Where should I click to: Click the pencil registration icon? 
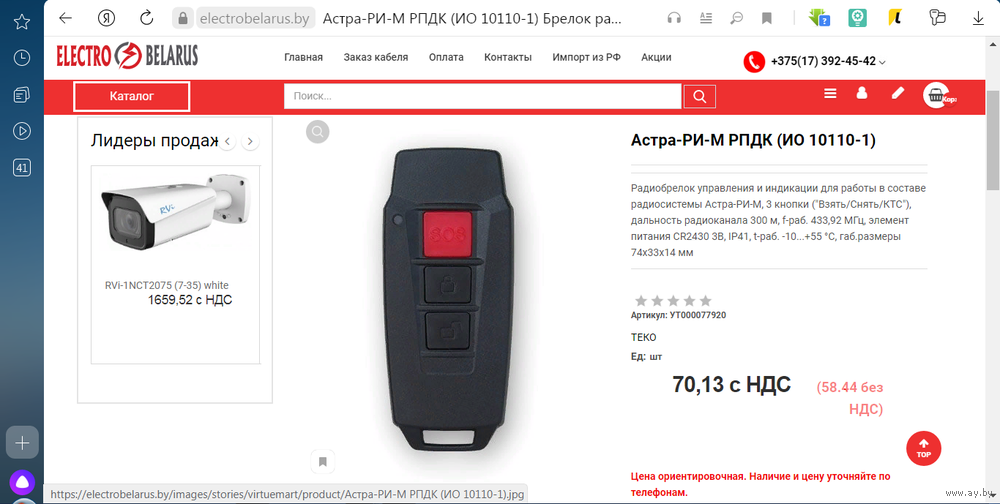pos(898,94)
